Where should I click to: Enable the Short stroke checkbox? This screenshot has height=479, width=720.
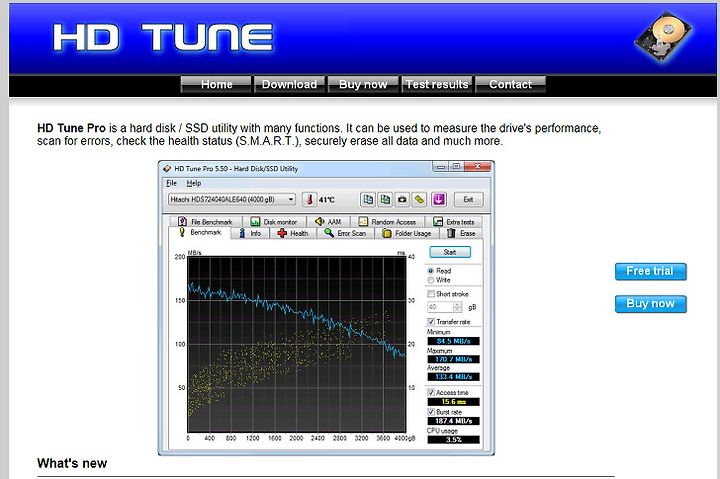coord(431,294)
